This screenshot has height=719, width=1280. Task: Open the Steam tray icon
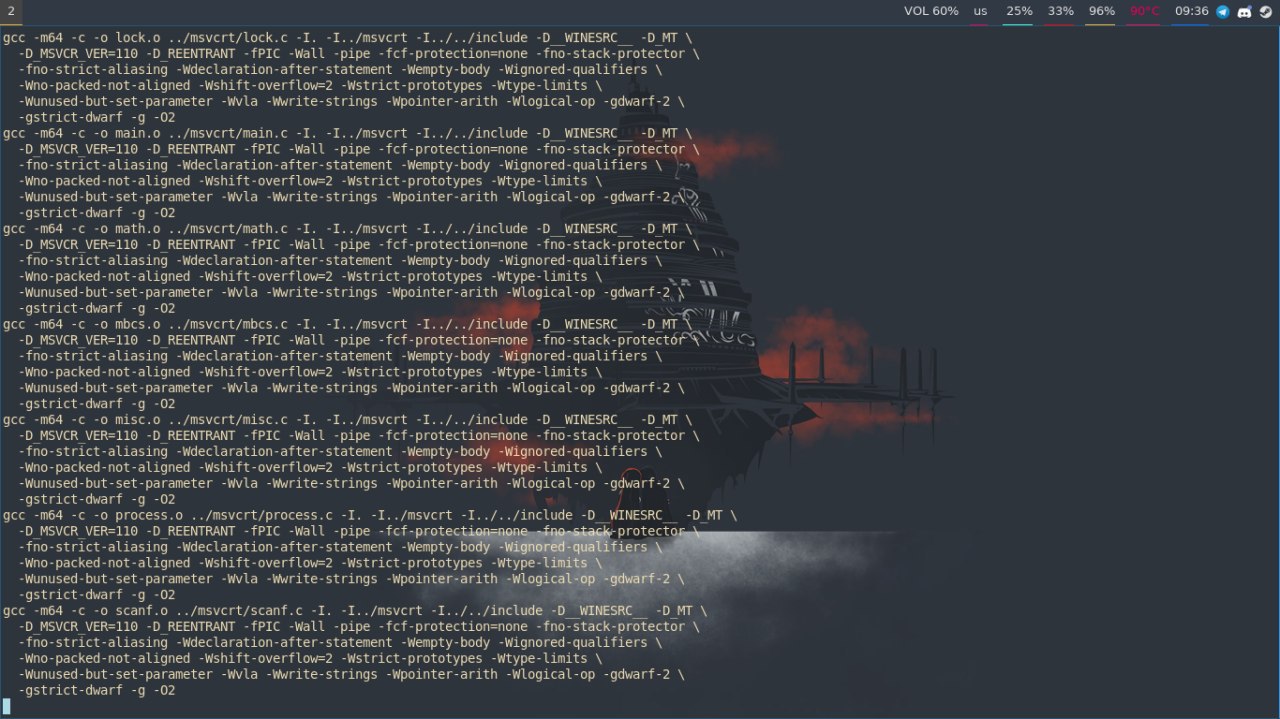click(x=1265, y=12)
